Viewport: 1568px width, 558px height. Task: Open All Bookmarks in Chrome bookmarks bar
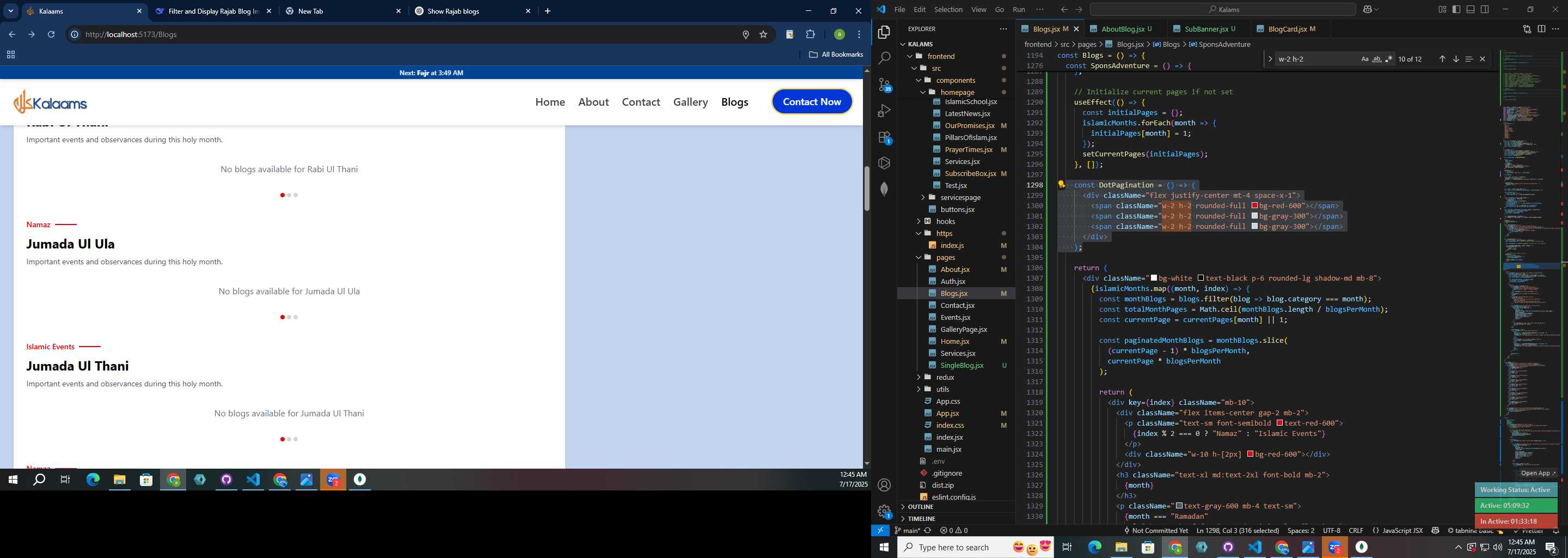(836, 54)
